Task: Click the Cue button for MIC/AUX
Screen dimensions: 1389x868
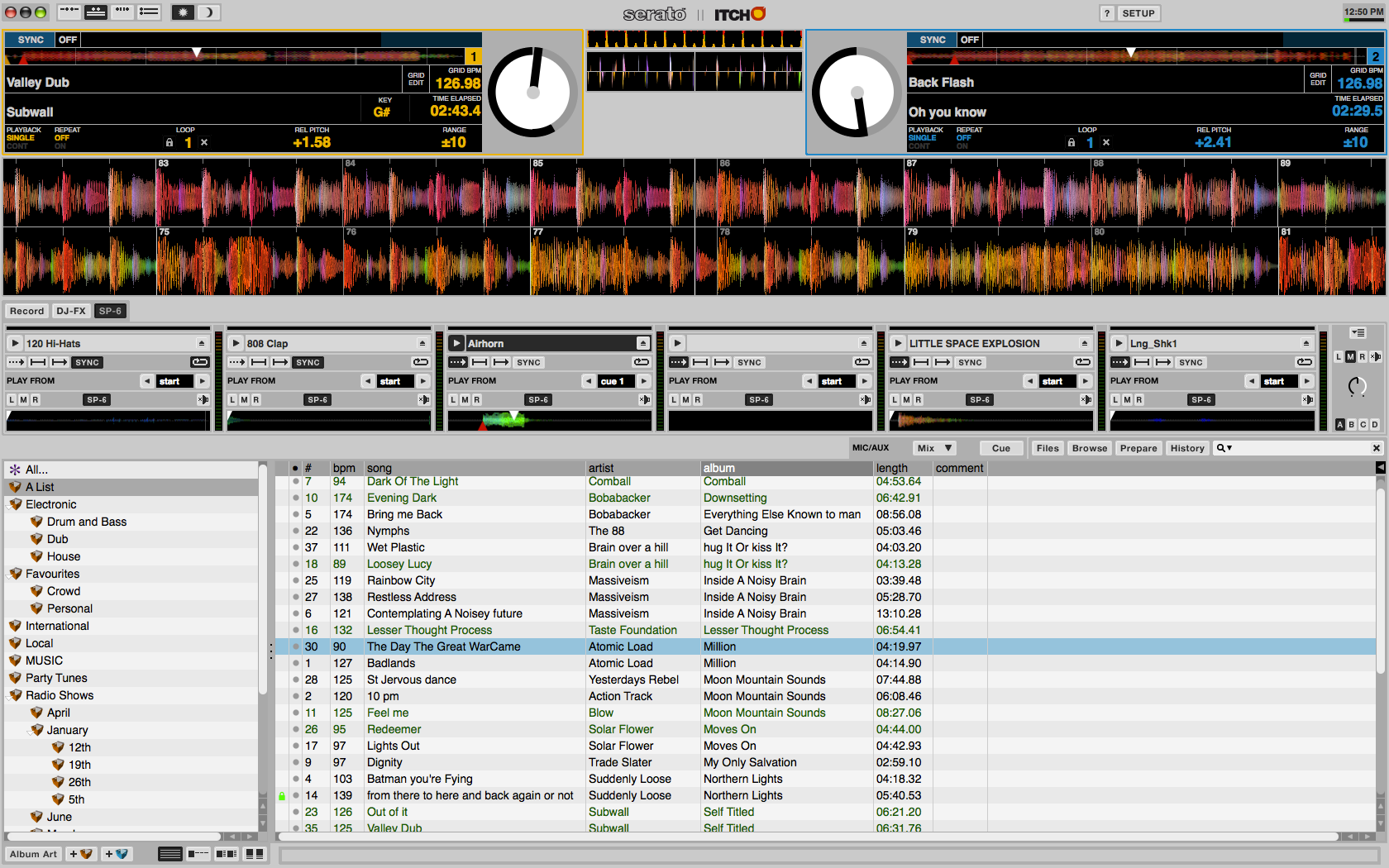Action: pos(1001,448)
